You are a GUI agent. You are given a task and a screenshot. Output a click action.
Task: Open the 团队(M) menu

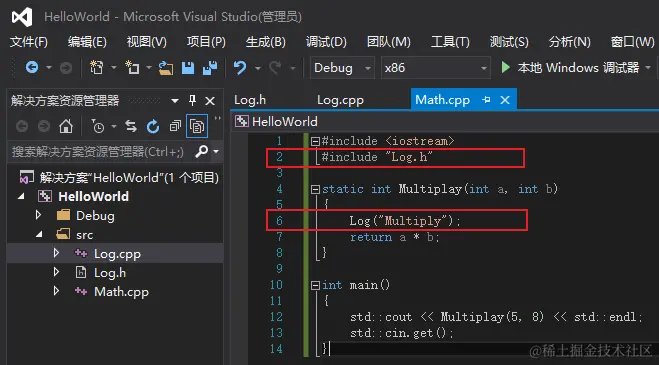click(x=388, y=42)
